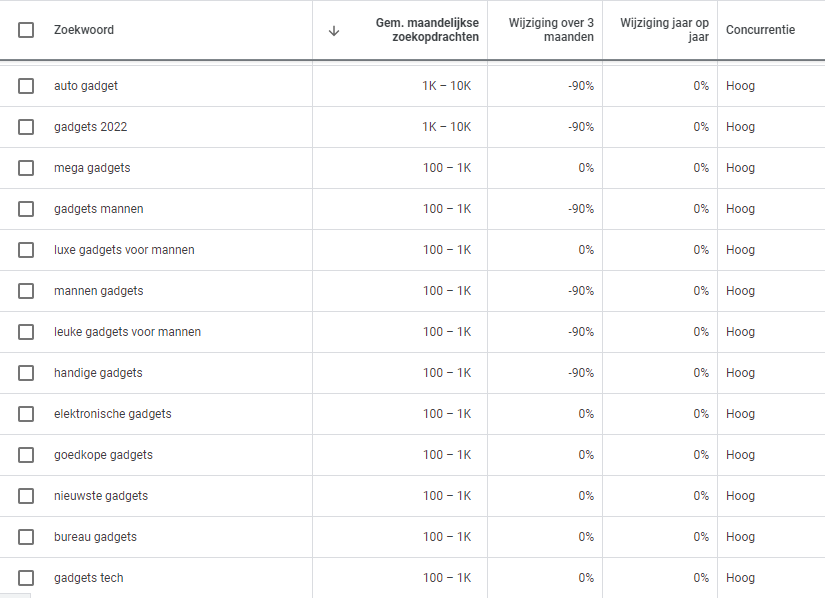Tick the select-all checkbox in header

pyautogui.click(x=26, y=30)
